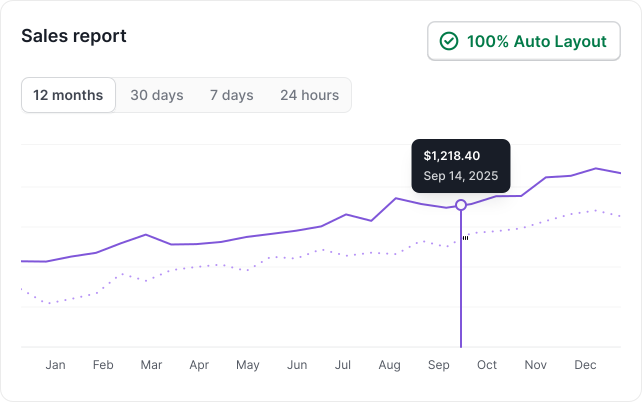
Task: Click the green checkmark circle icon
Action: [x=449, y=42]
